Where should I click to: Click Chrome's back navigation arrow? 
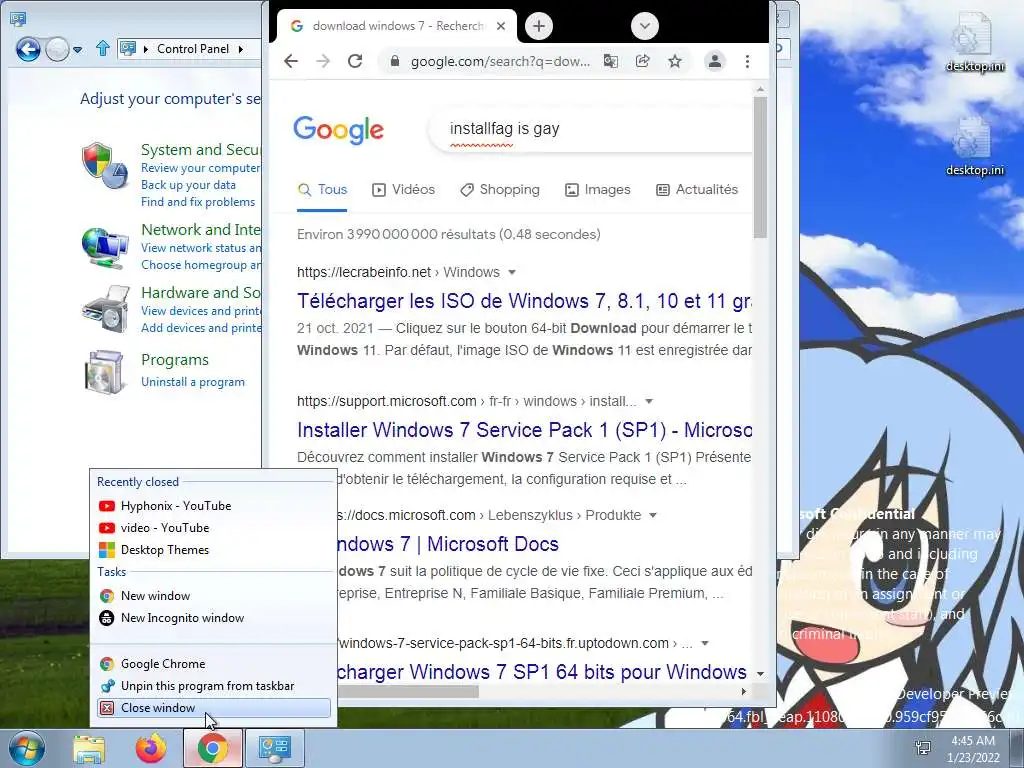291,61
